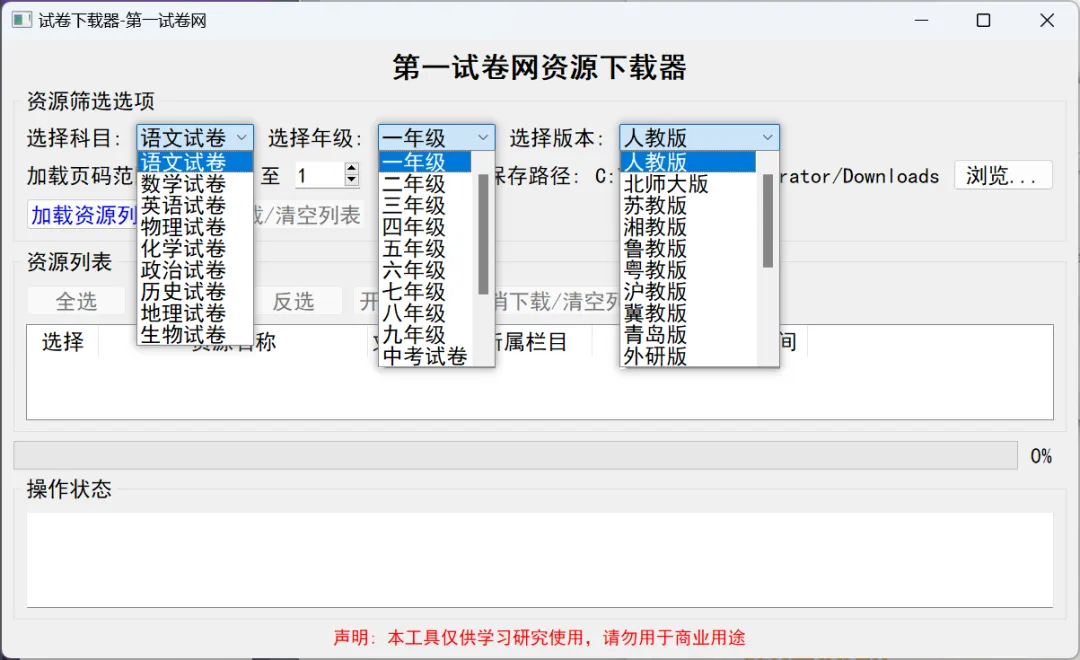Image resolution: width=1080 pixels, height=660 pixels.
Task: Click the application icon in the title bar
Action: point(21,19)
